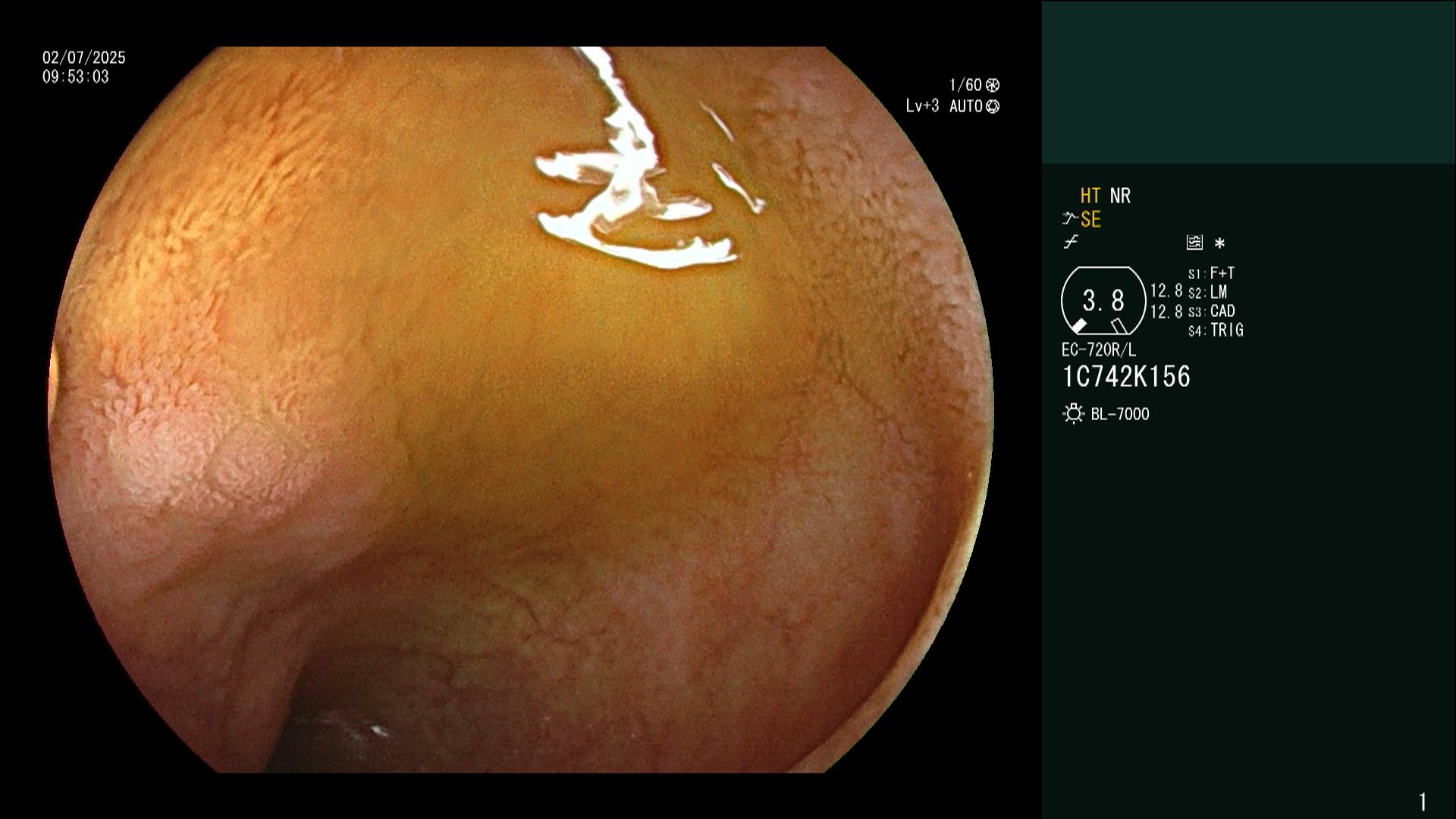Click the asterisk status indicator
The image size is (1456, 819).
(1219, 243)
